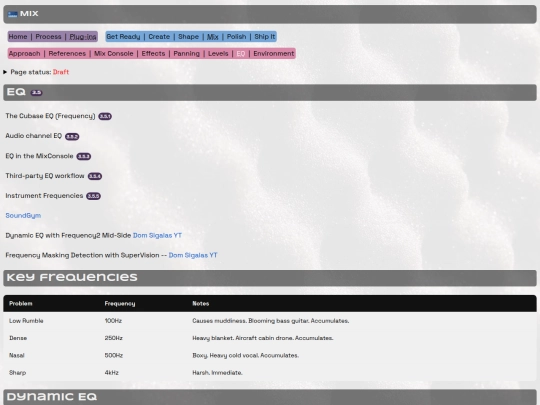This screenshot has height=405, width=540.
Task: Select the highlighted EQ subpage
Action: coord(241,54)
